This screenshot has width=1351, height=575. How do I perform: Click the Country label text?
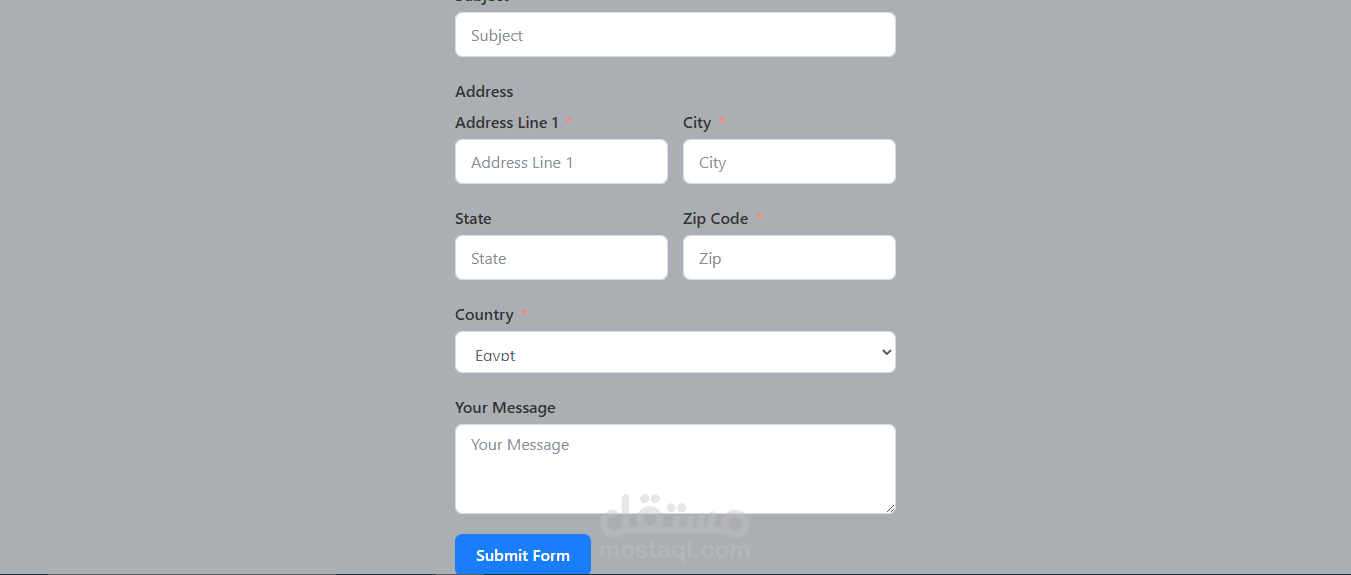coord(484,314)
